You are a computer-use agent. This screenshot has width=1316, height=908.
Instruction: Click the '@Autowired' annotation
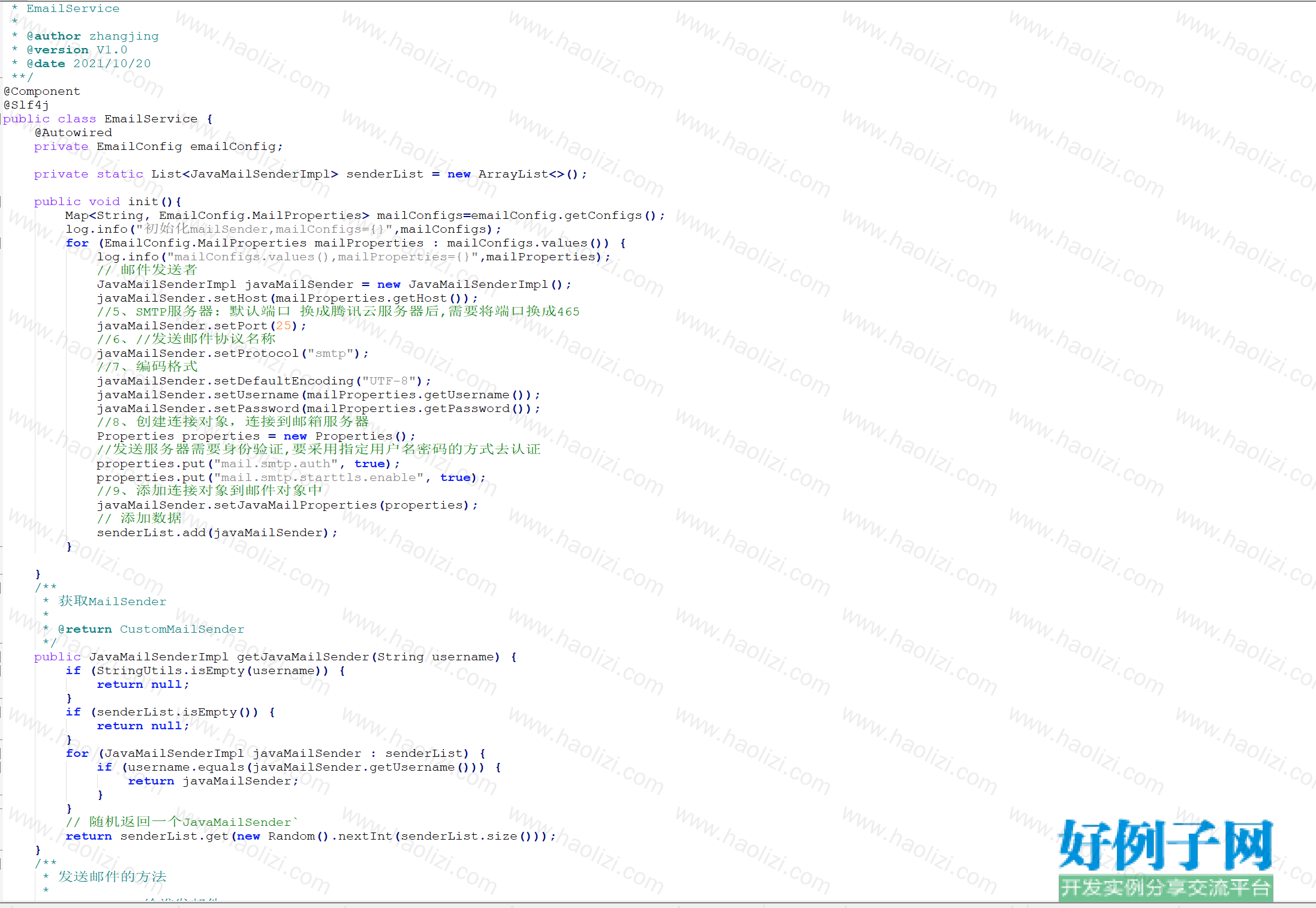pyautogui.click(x=73, y=133)
